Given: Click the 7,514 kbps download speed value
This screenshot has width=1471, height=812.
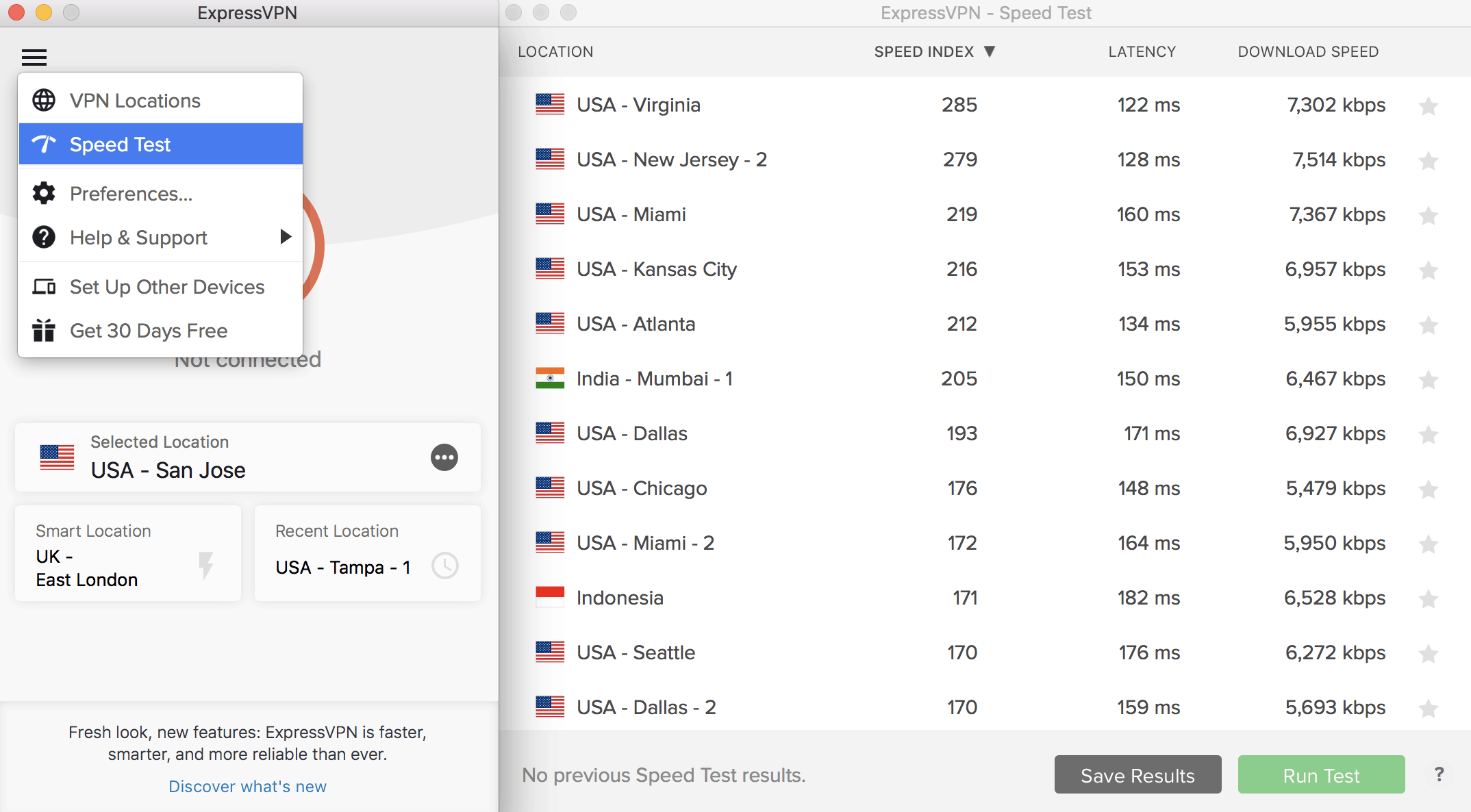Looking at the screenshot, I should click(1339, 159).
